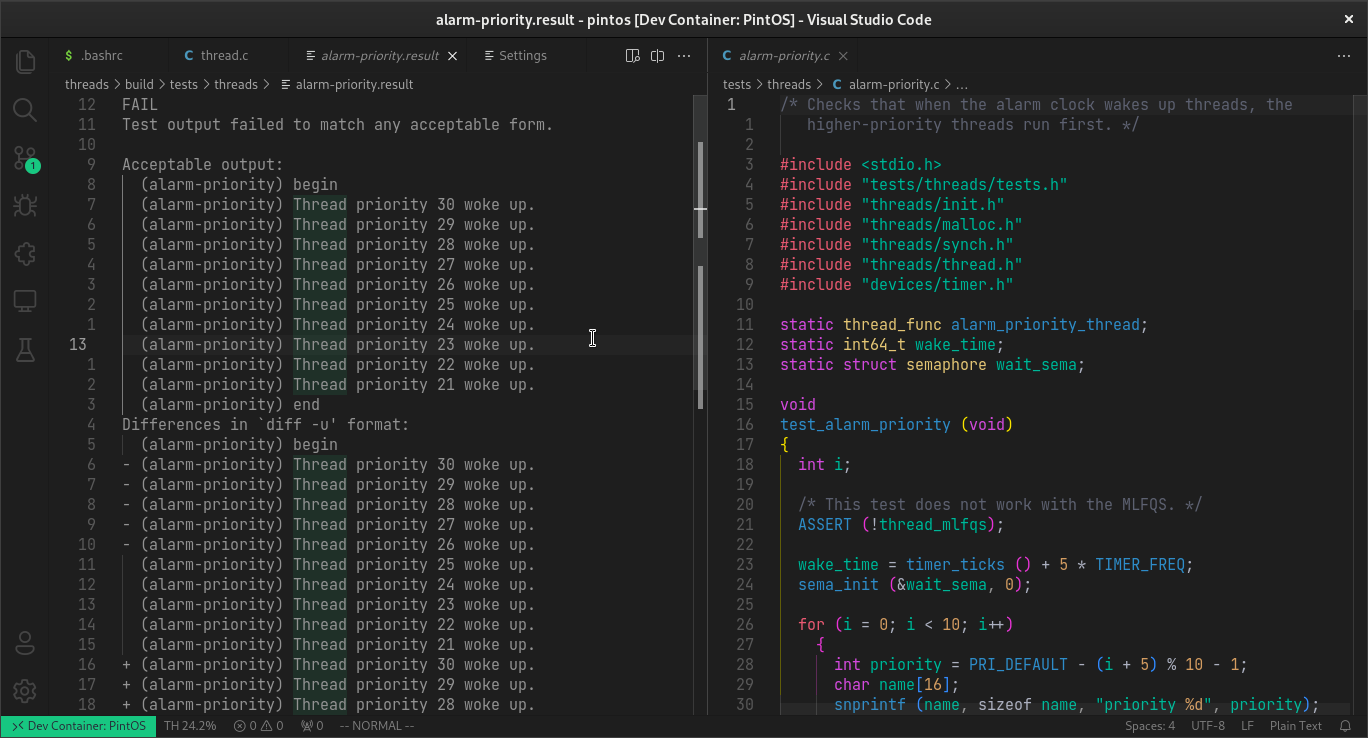Open the Run and Debug view
The width and height of the screenshot is (1368, 738).
25,206
